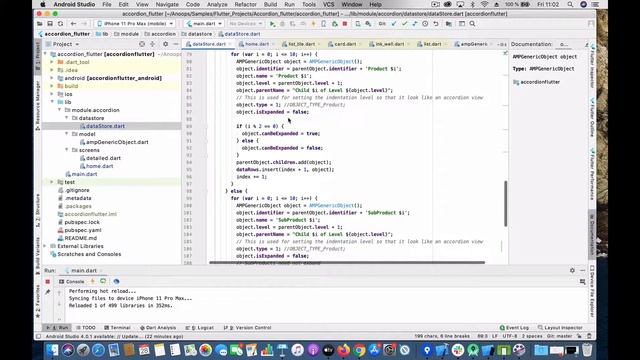This screenshot has width=640, height=360.
Task: Collapse the datastore folder in tree
Action: click(x=67, y=118)
